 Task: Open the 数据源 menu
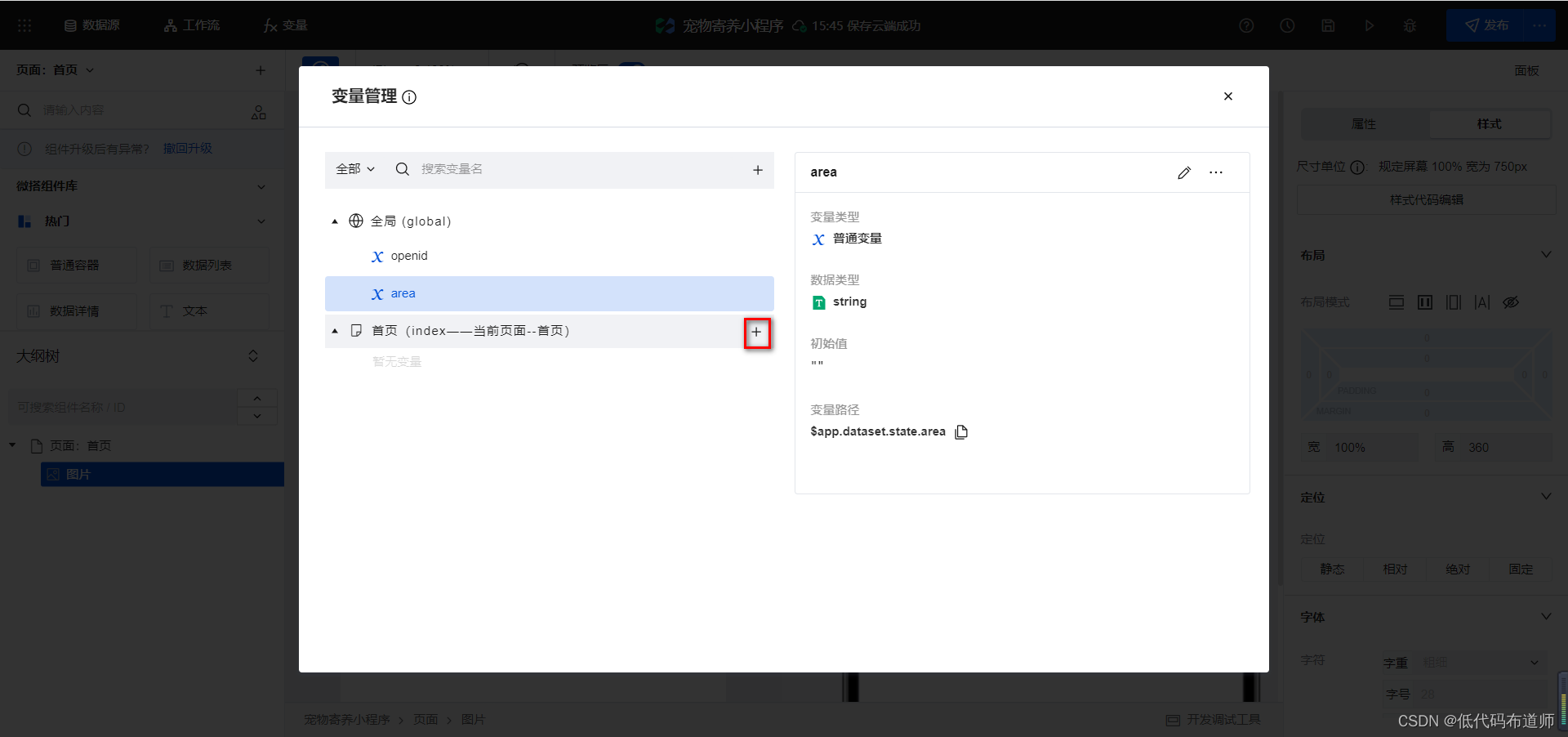[91, 25]
